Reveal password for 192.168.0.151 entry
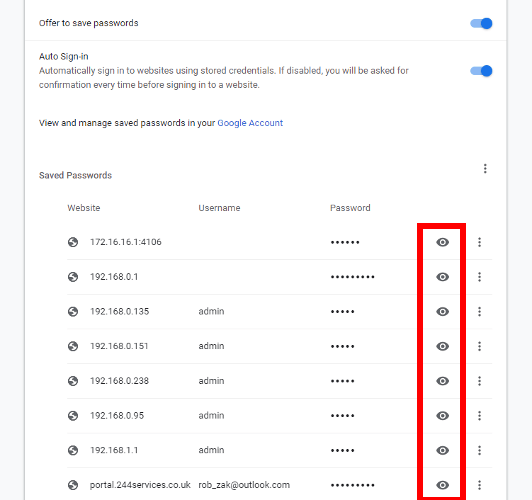The width and height of the screenshot is (532, 500). 442,346
